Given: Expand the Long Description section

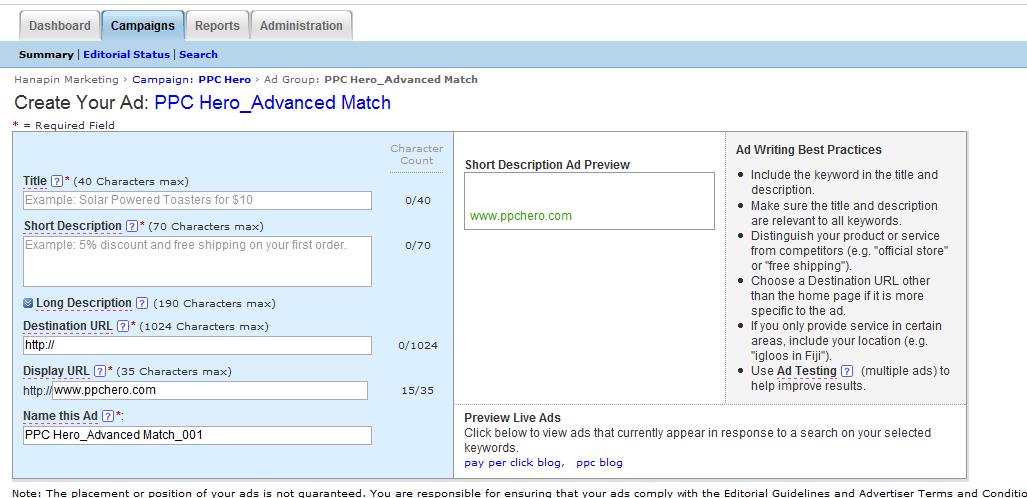Looking at the screenshot, I should pos(28,303).
